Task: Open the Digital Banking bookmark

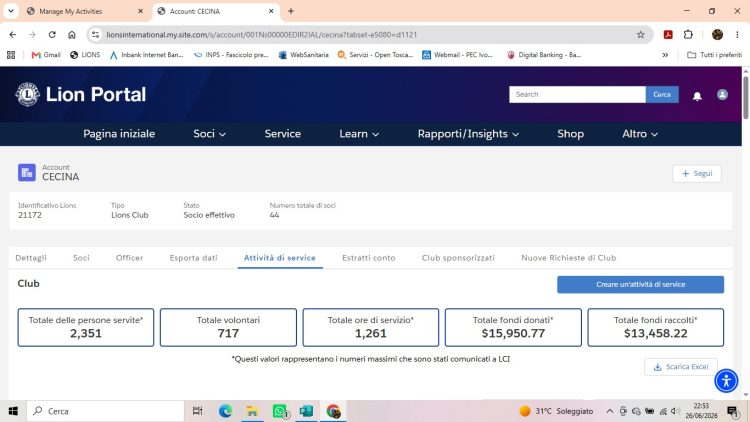Action: click(x=544, y=55)
